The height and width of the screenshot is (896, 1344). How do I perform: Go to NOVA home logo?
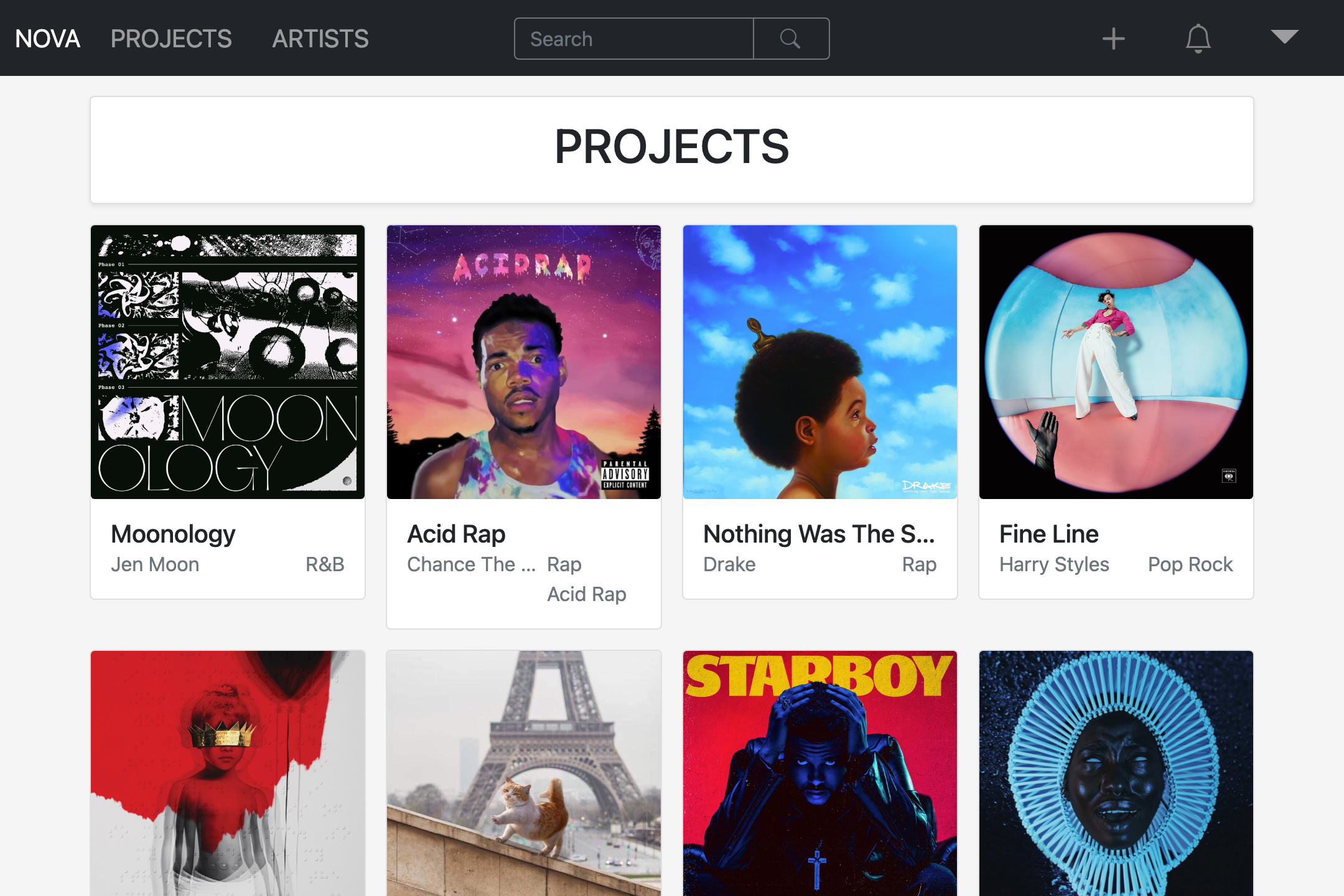(48, 39)
